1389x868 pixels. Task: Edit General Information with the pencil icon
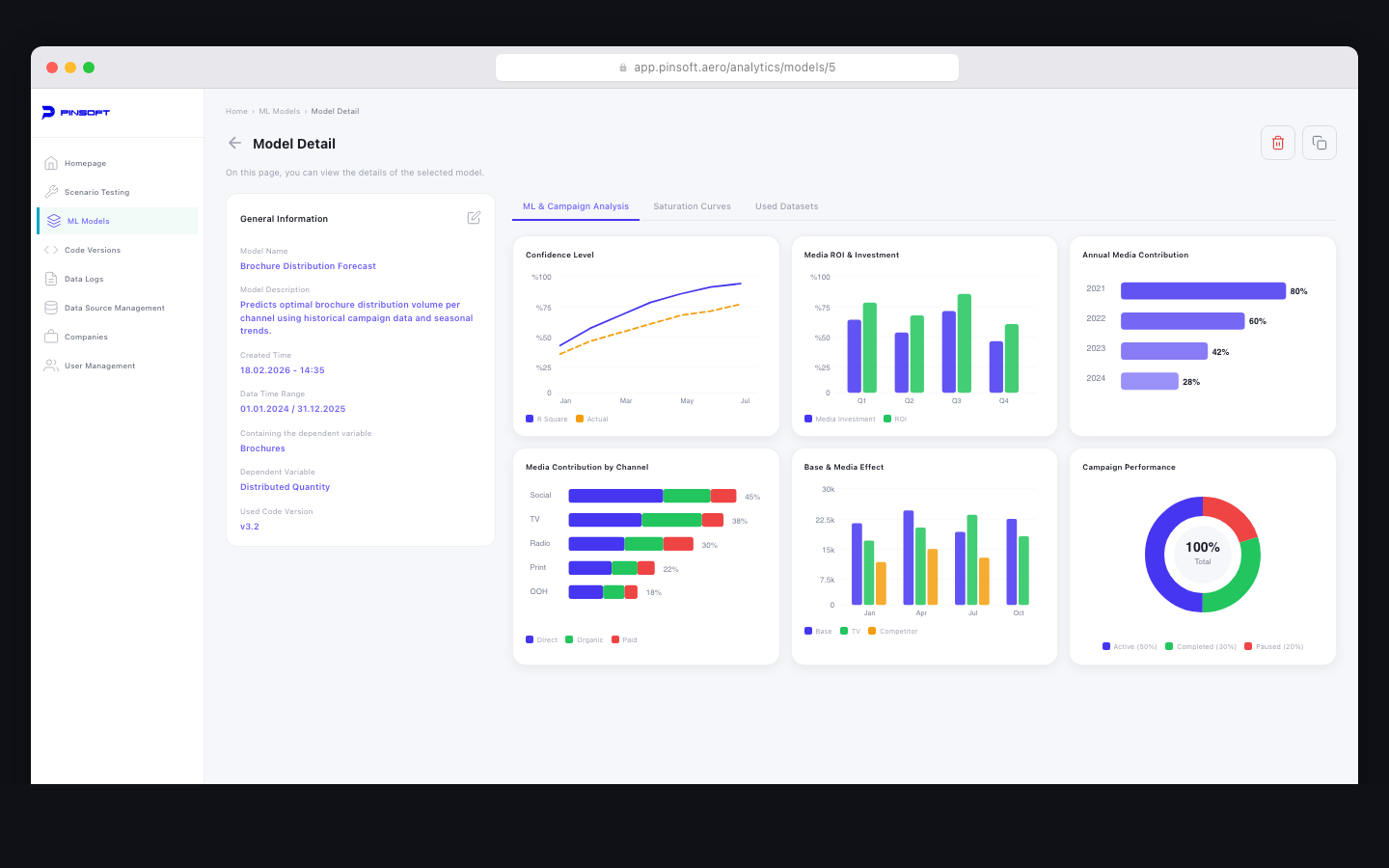[474, 217]
